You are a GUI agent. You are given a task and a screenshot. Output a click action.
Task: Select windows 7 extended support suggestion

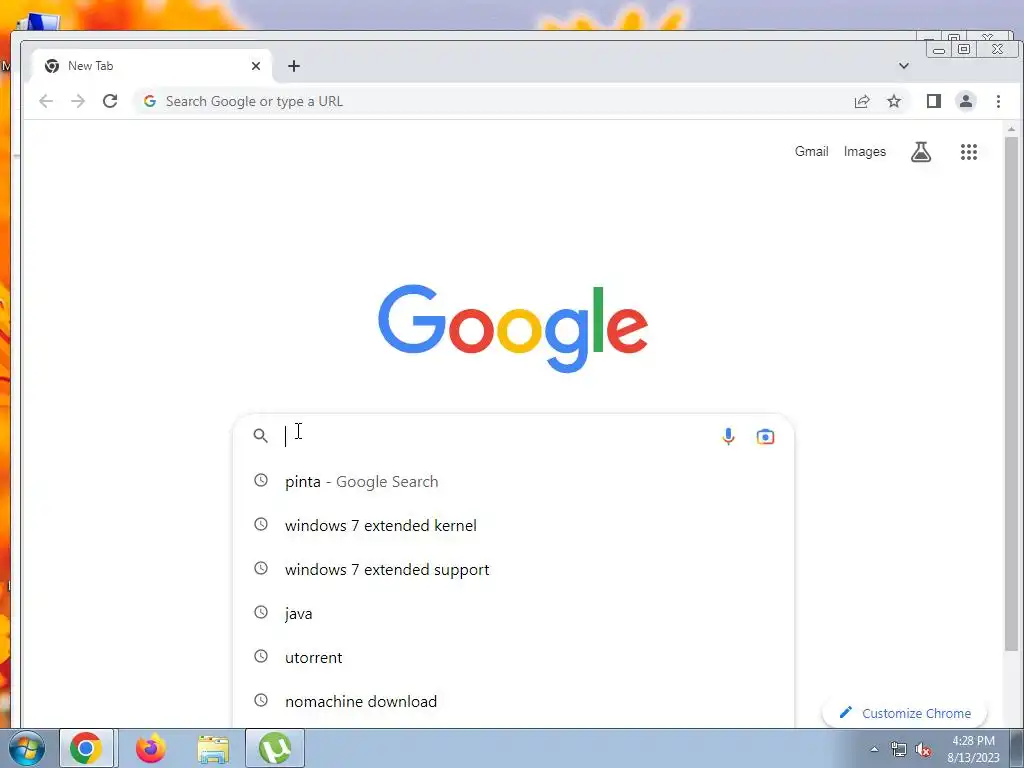click(x=513, y=569)
